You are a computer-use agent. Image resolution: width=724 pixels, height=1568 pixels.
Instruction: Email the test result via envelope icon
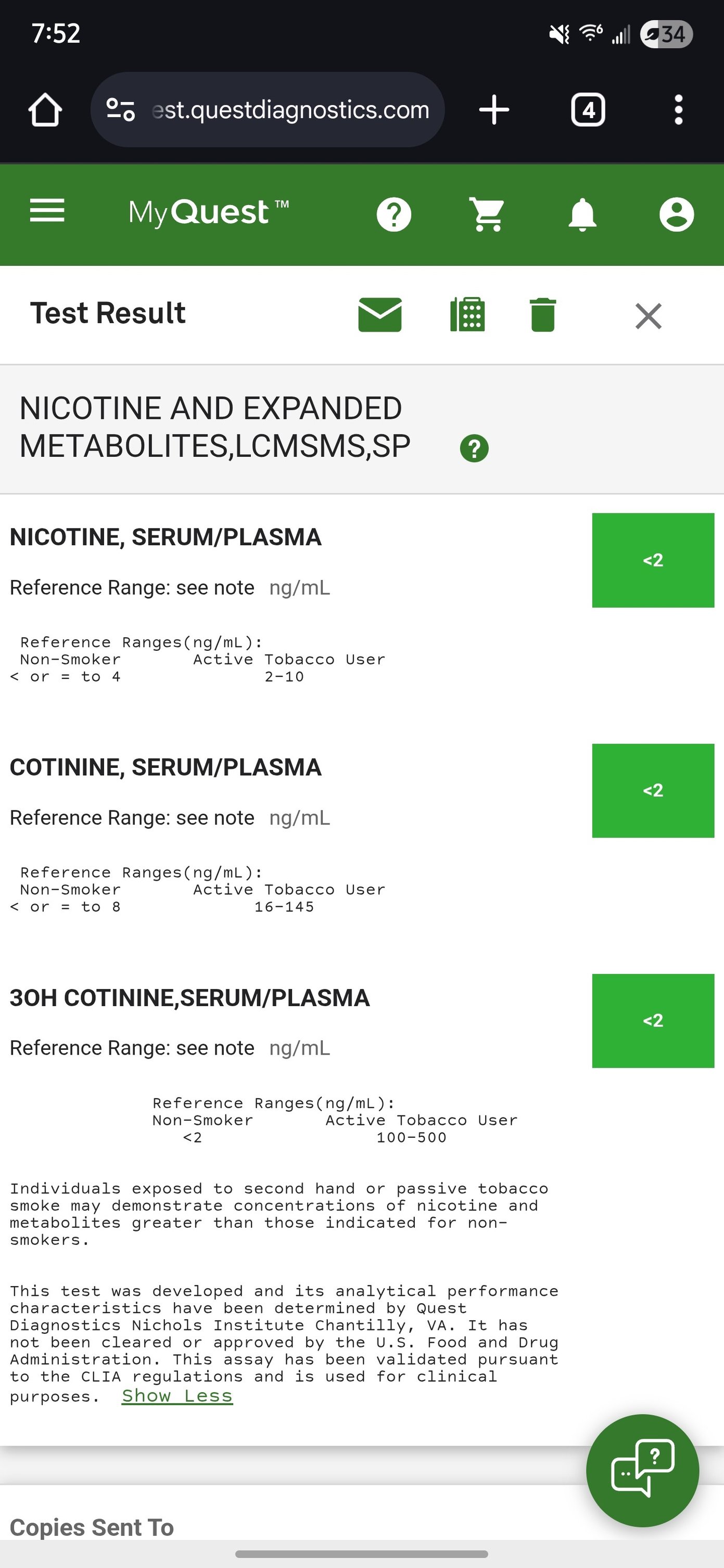380,315
